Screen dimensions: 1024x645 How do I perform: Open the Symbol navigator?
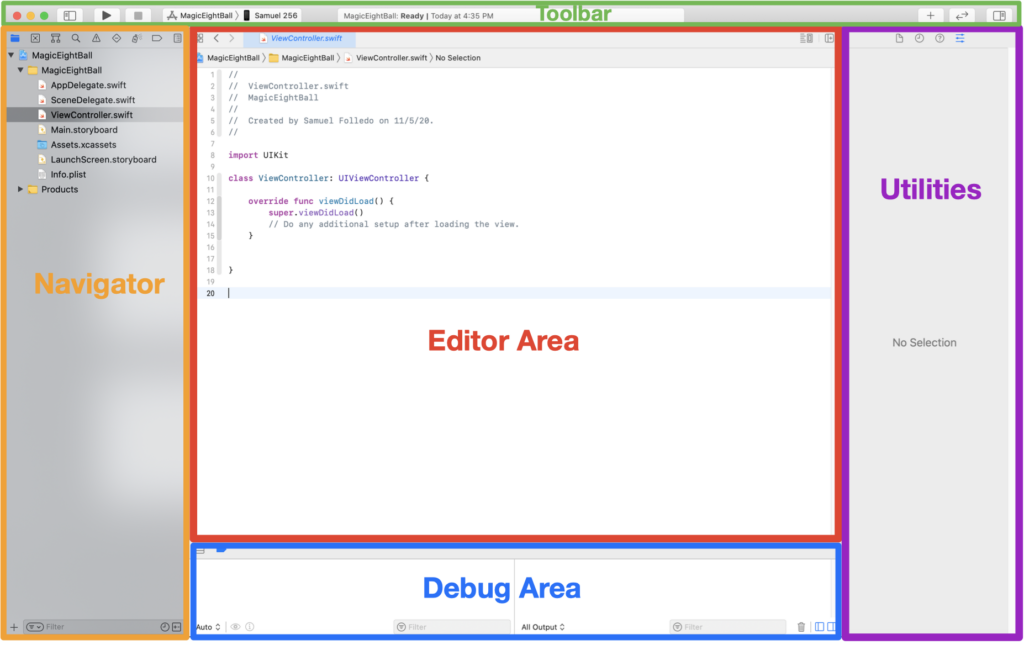pyautogui.click(x=56, y=38)
